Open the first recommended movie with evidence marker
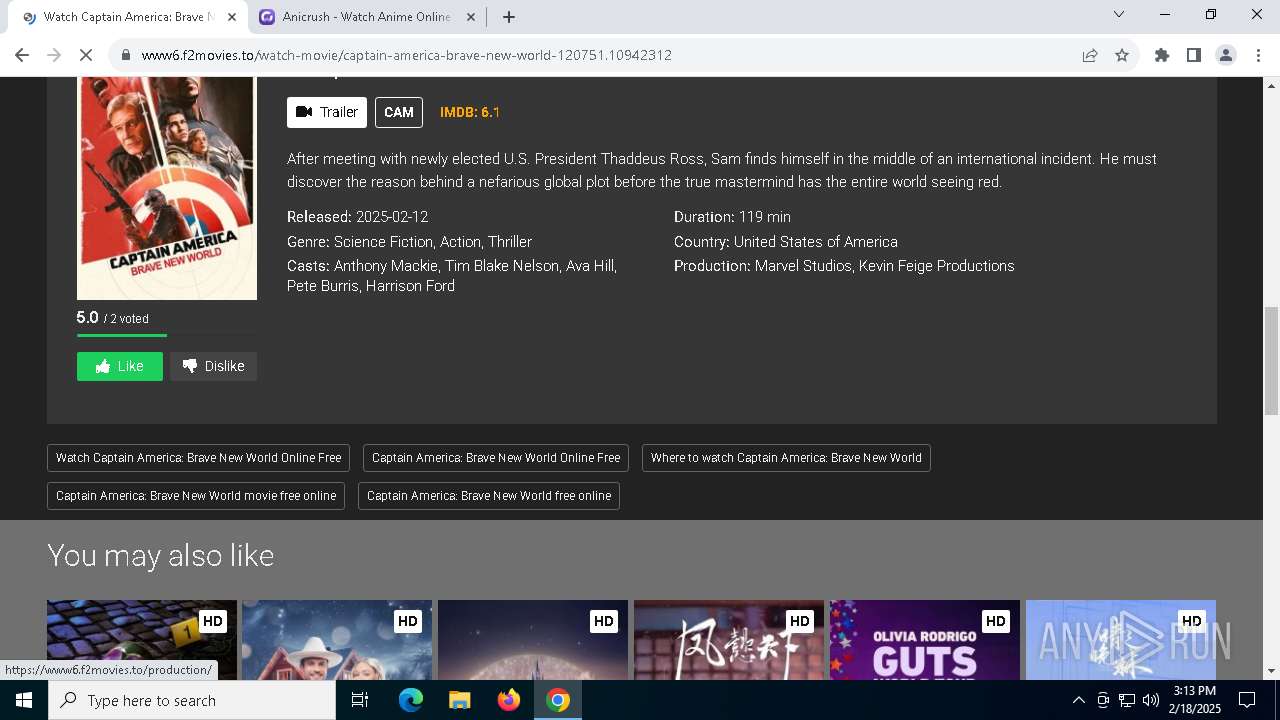This screenshot has height=720, width=1280. (142, 640)
